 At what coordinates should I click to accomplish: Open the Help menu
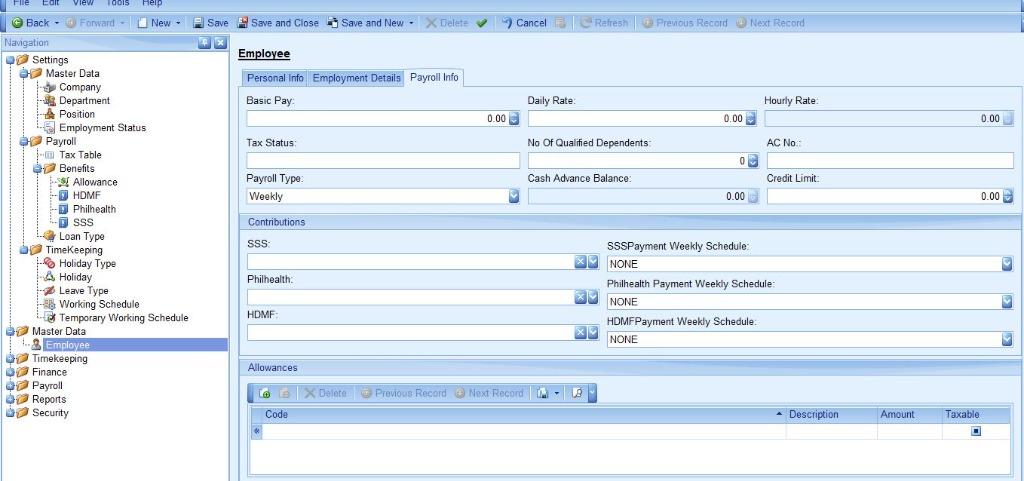[x=152, y=3]
